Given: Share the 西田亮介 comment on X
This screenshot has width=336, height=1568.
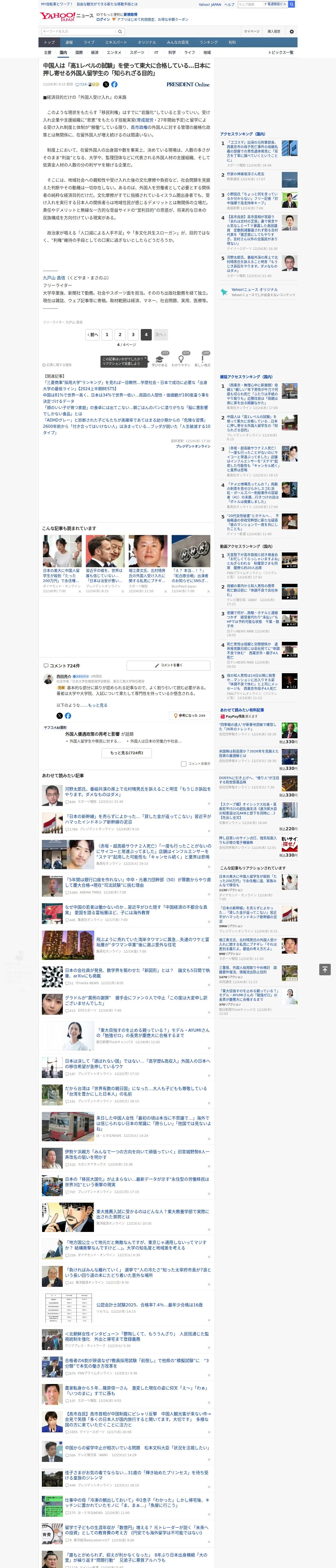Looking at the screenshot, I should click(x=59, y=716).
